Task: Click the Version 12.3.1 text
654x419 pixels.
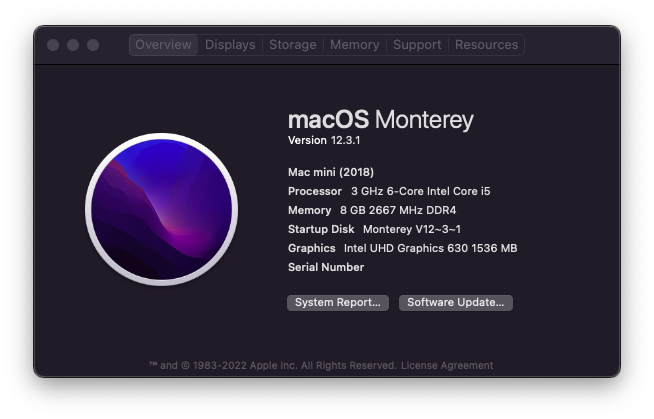Action: (324, 141)
